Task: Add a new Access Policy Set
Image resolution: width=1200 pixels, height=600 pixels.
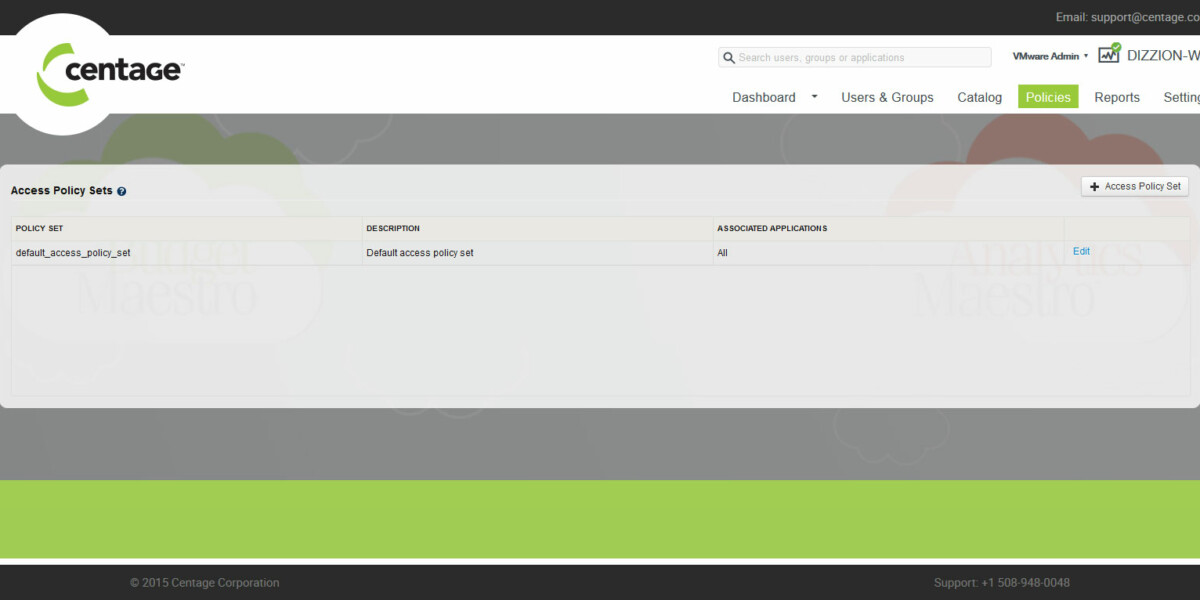Action: (1135, 186)
